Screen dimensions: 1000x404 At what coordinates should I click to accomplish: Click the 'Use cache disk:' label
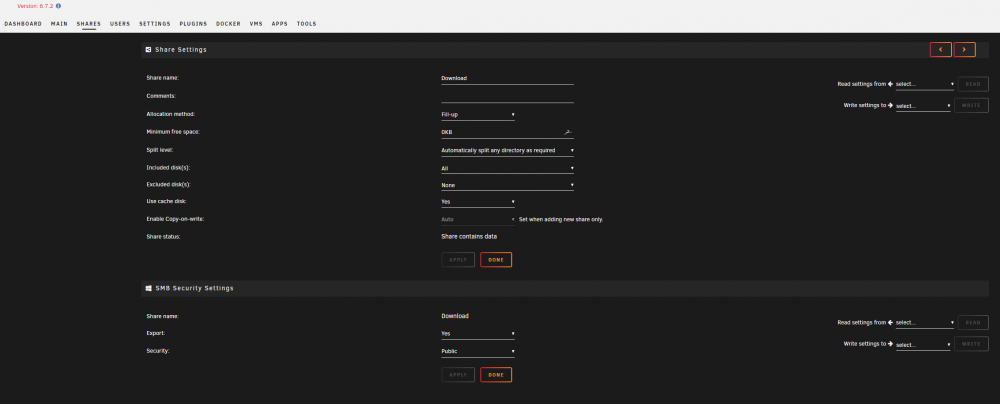166,201
